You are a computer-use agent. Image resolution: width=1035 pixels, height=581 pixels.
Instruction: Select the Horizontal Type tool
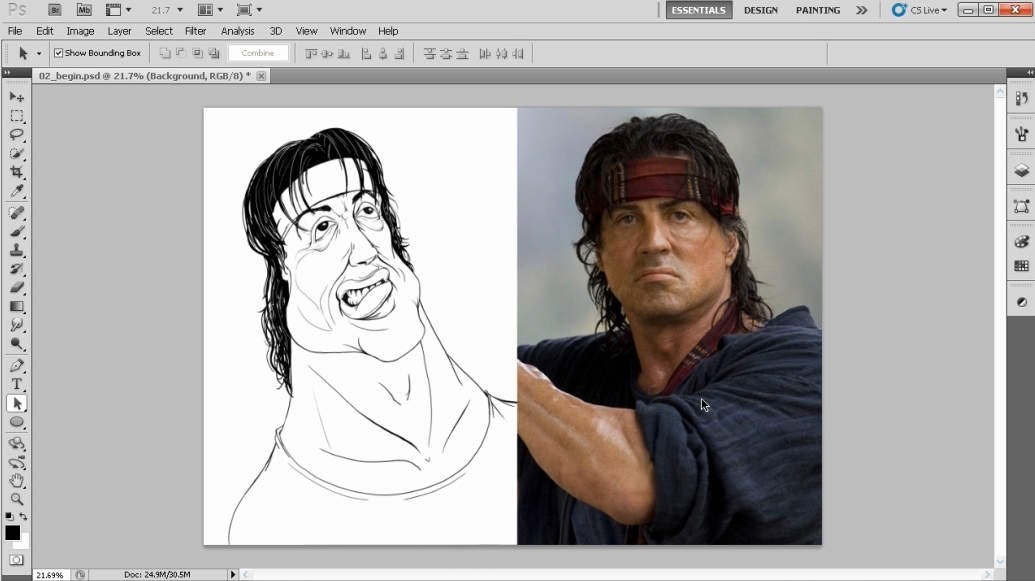click(17, 384)
